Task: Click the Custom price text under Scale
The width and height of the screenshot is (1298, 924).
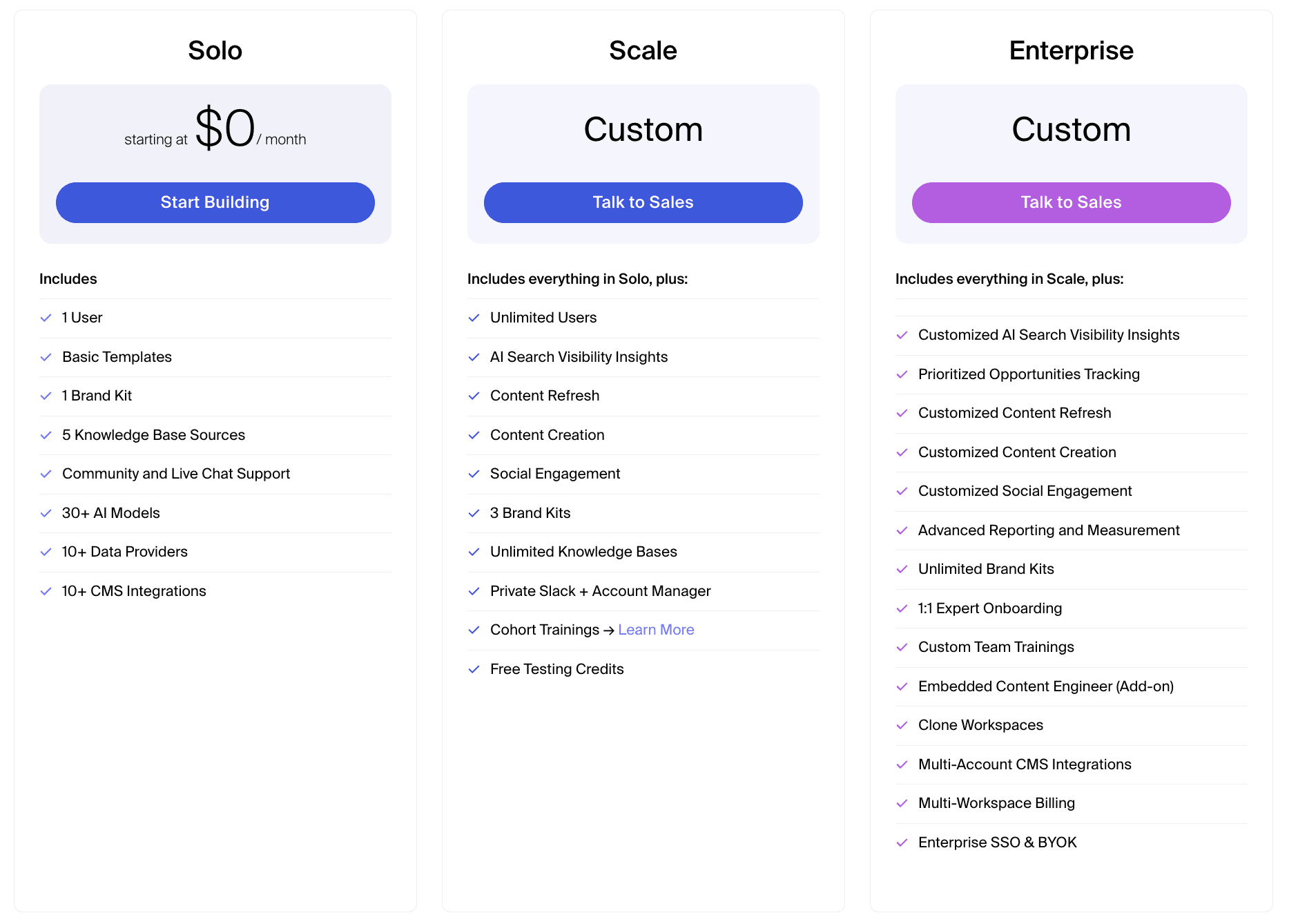Action: tap(643, 130)
